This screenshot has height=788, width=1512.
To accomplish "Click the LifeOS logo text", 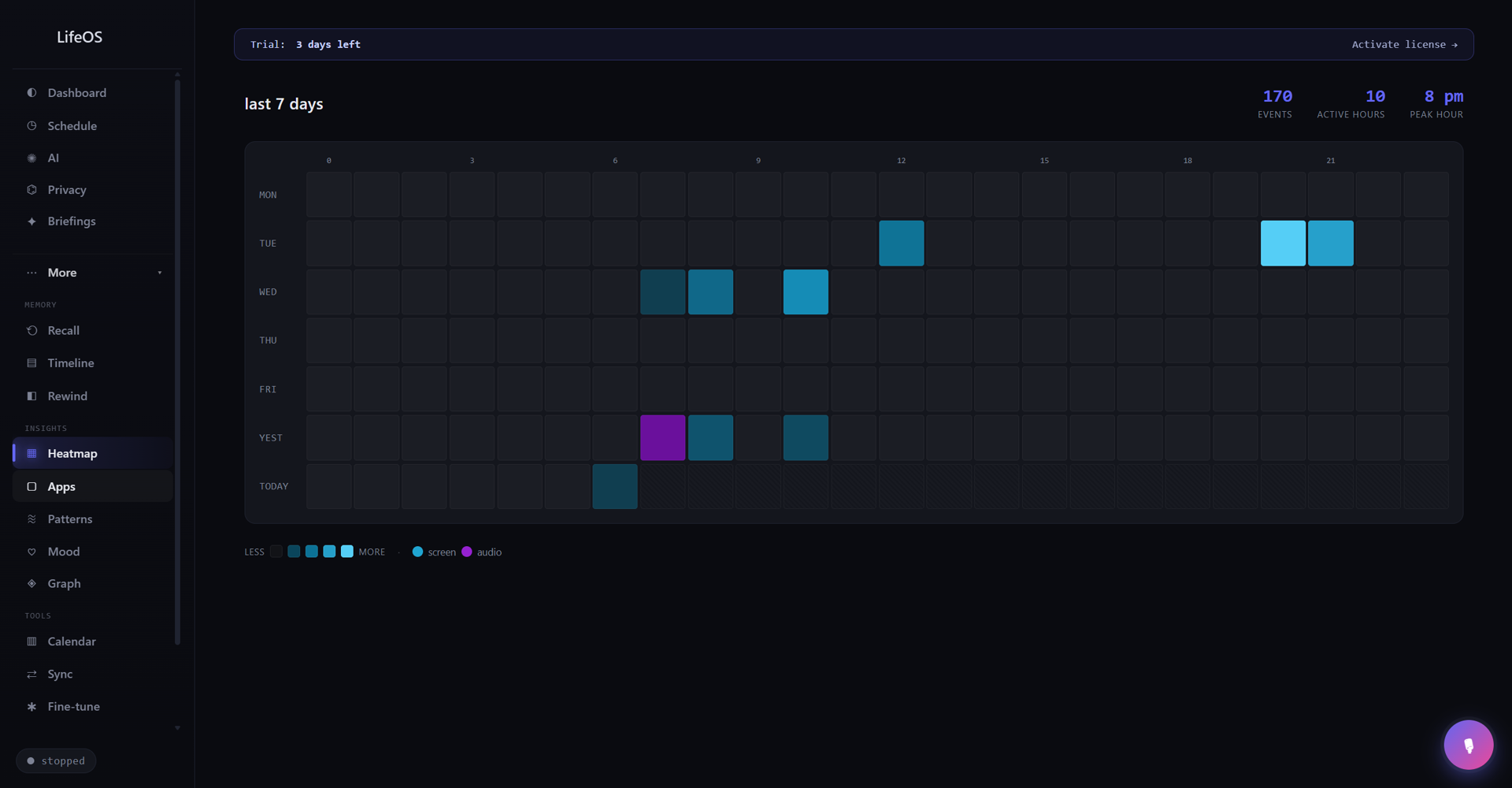I will (x=80, y=37).
